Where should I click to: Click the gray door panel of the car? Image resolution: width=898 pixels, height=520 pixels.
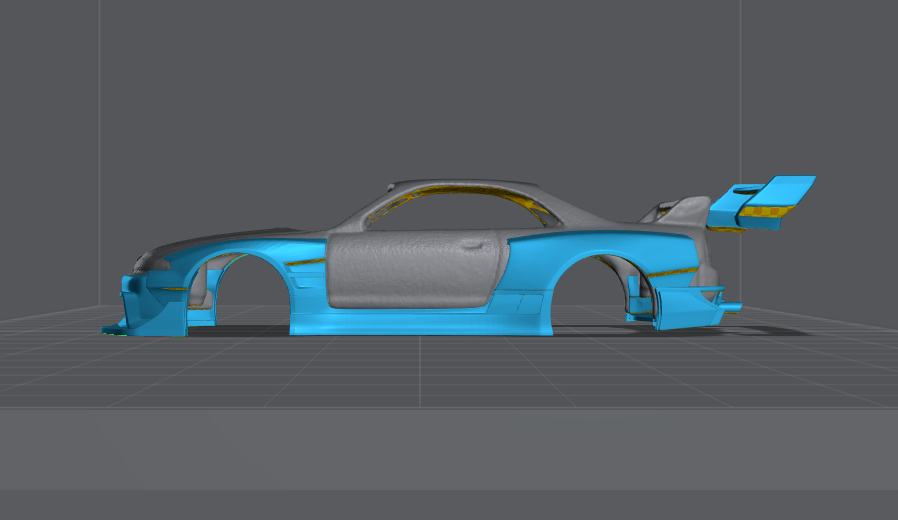pos(410,270)
